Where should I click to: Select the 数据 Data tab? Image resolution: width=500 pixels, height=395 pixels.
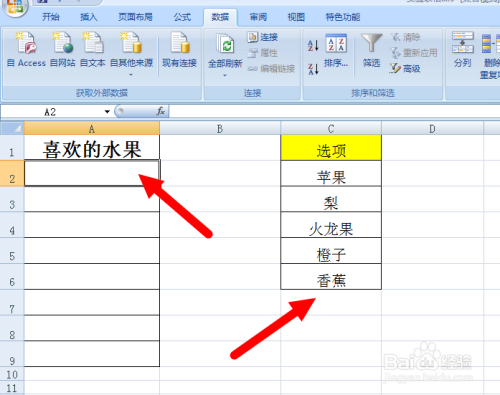(x=220, y=17)
